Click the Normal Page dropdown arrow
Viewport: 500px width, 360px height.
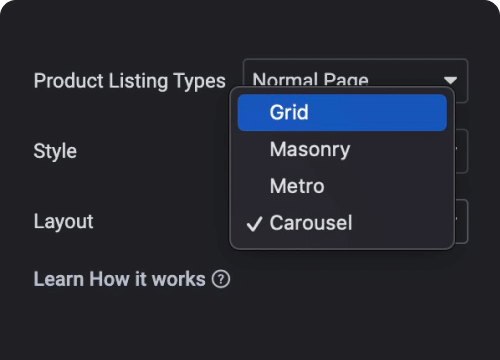[450, 80]
